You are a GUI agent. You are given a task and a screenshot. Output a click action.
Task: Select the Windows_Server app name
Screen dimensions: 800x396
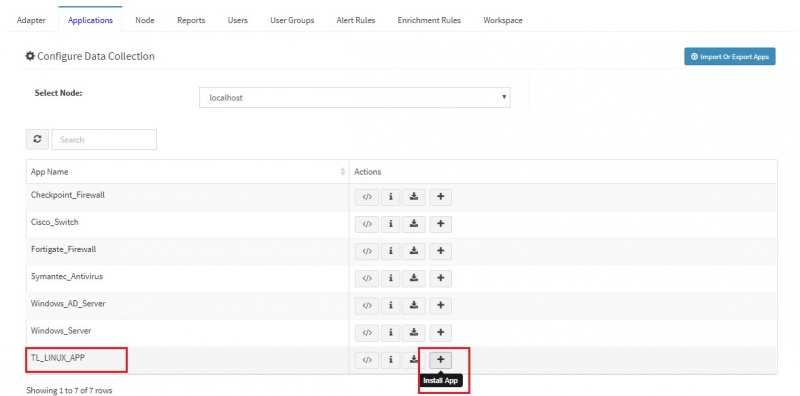click(61, 331)
